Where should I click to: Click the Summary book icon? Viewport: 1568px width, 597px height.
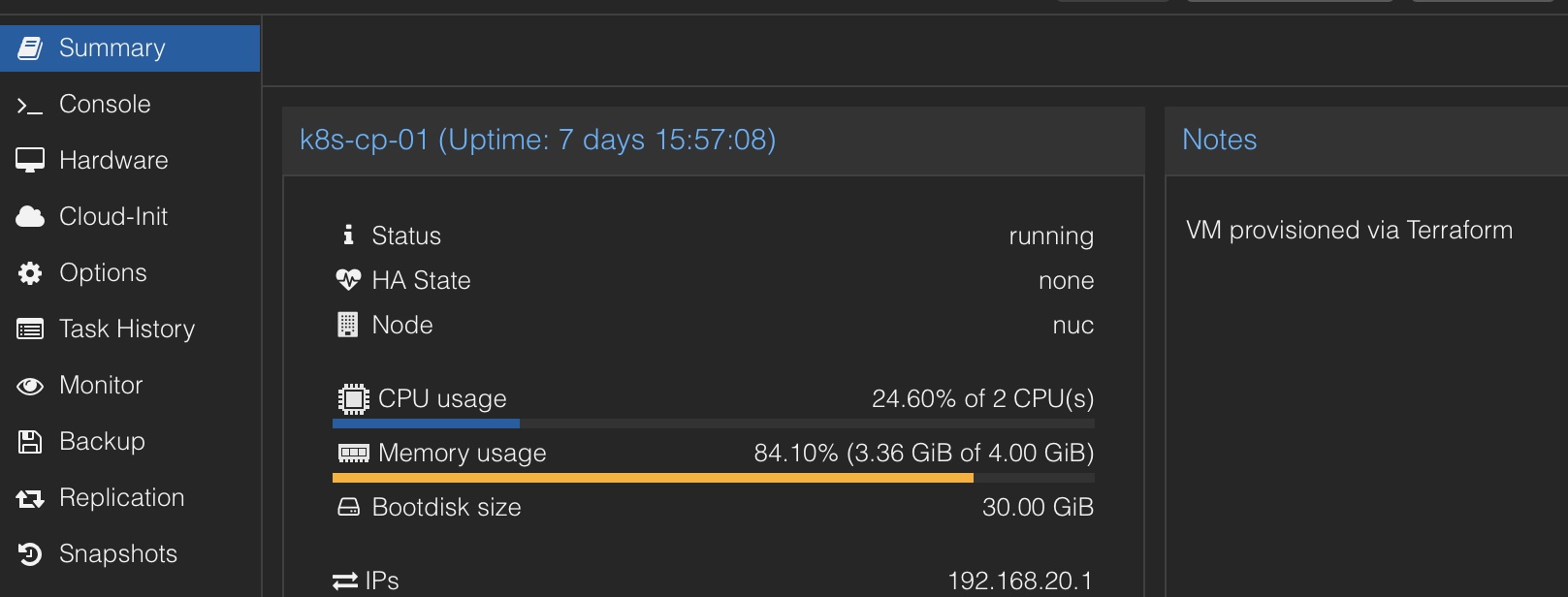pyautogui.click(x=30, y=48)
